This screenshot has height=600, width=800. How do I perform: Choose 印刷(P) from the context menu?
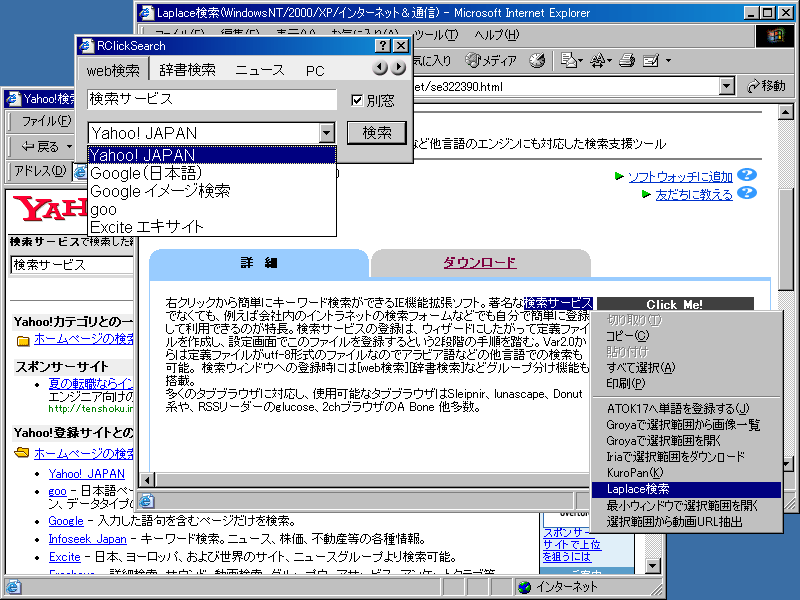pyautogui.click(x=686, y=383)
